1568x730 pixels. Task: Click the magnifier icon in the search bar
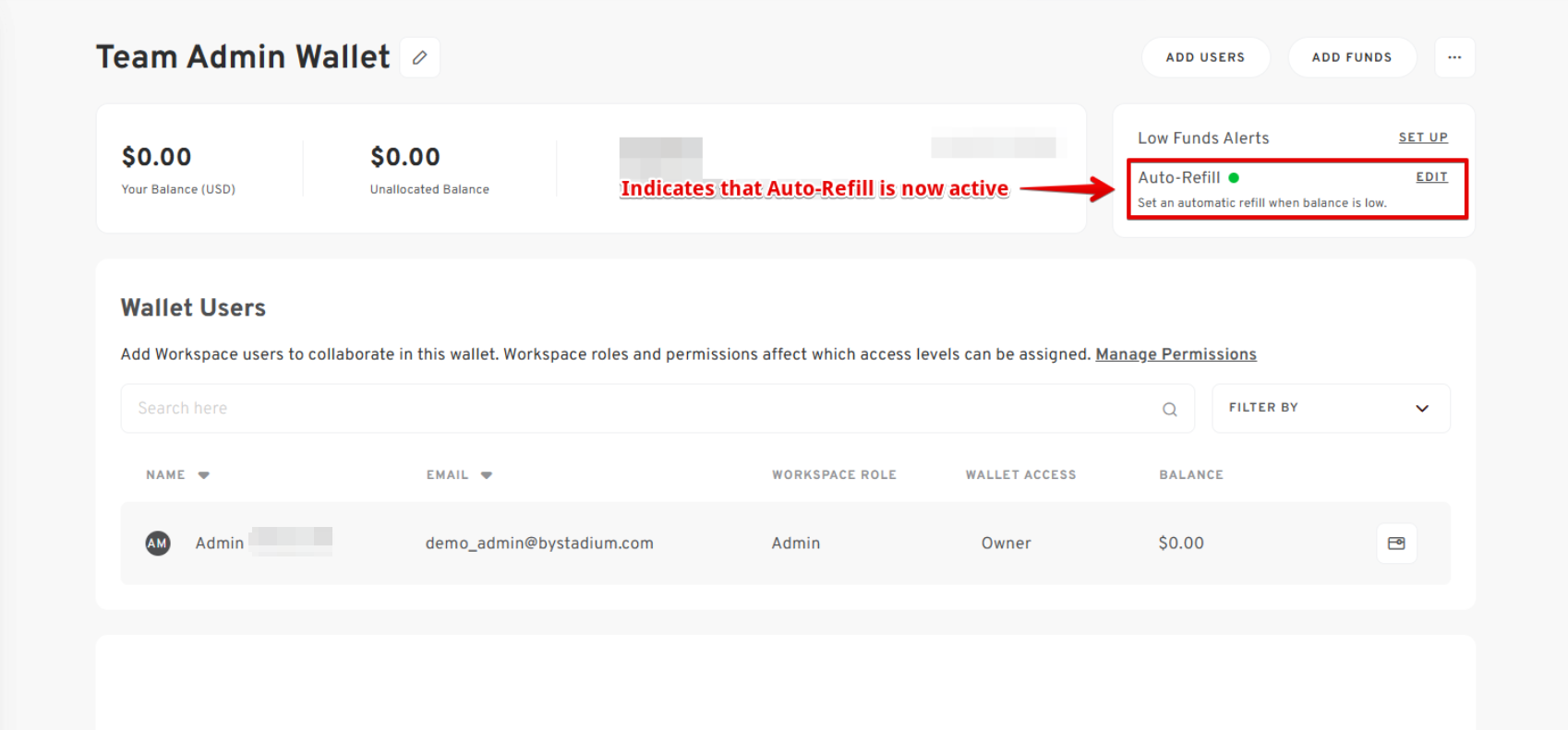click(x=1169, y=409)
